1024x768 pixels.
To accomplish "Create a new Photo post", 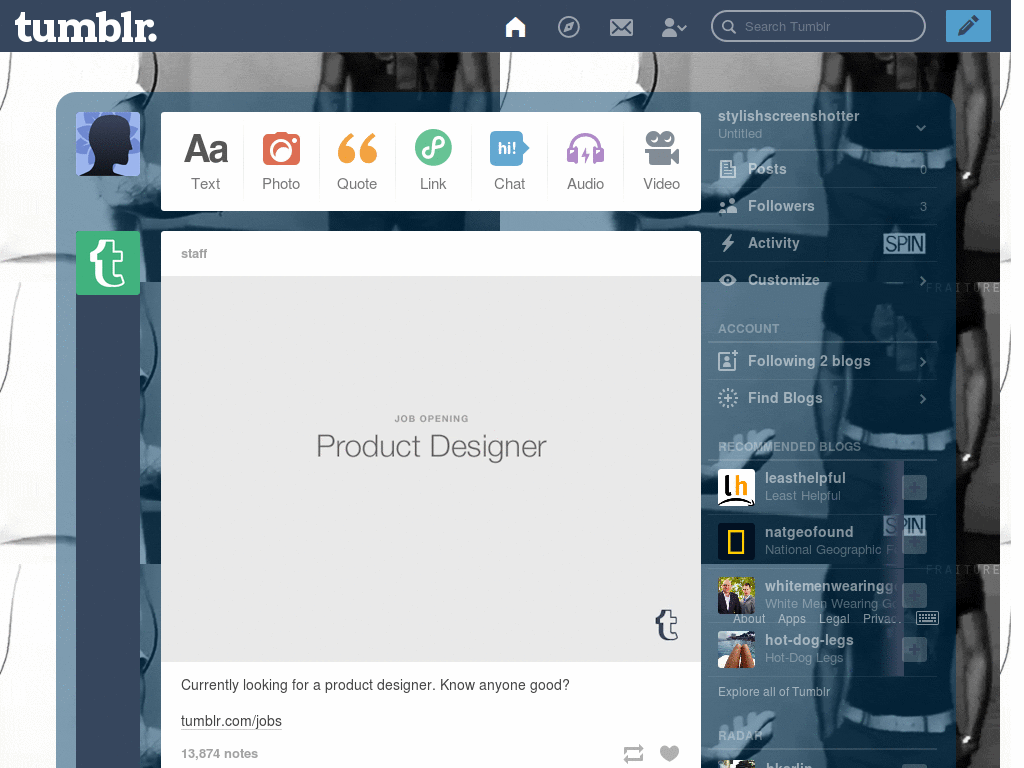I will (281, 161).
